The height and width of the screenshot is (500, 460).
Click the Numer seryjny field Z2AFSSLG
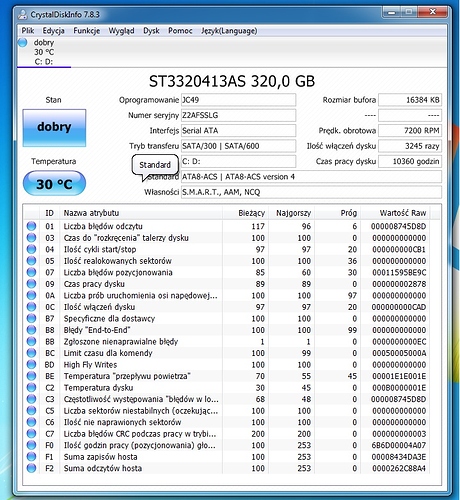tap(238, 115)
